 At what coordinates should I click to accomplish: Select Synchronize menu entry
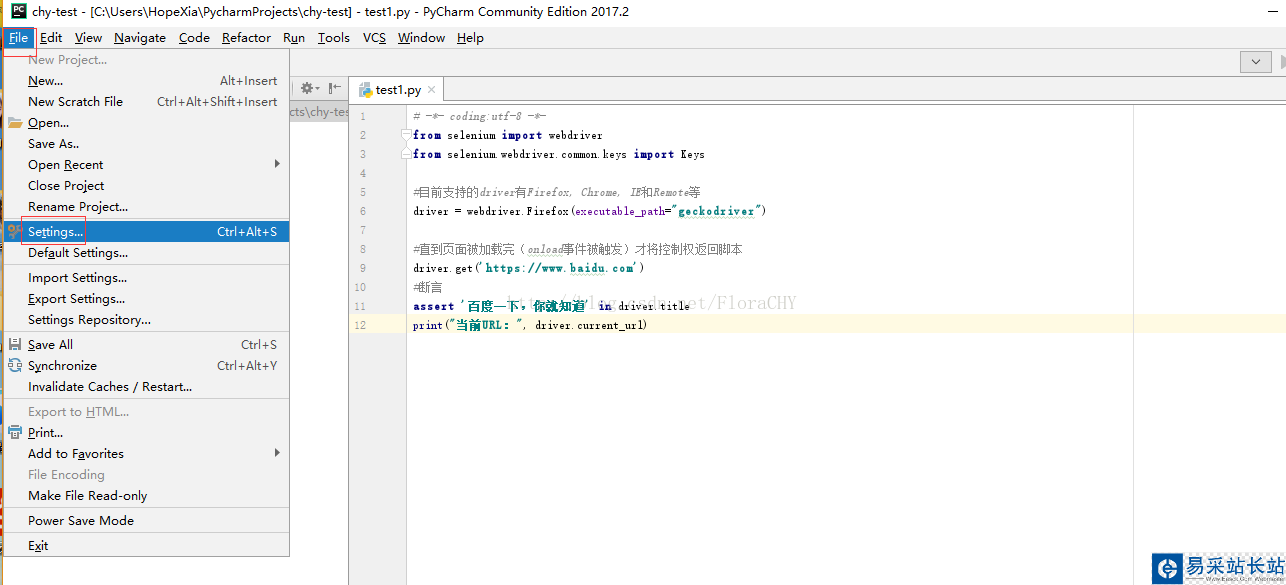(146, 366)
